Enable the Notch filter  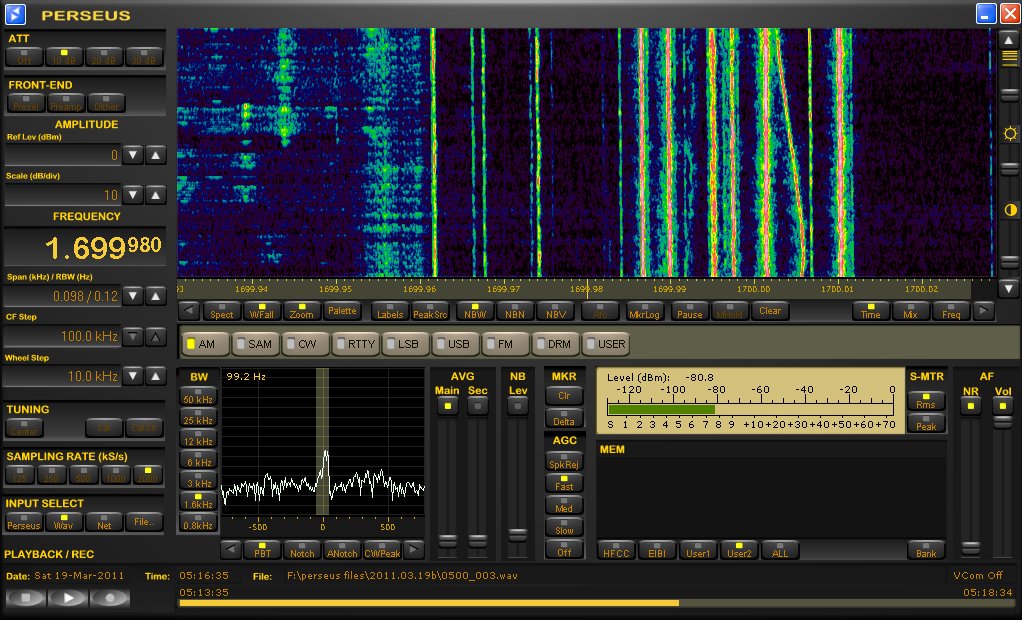(302, 550)
